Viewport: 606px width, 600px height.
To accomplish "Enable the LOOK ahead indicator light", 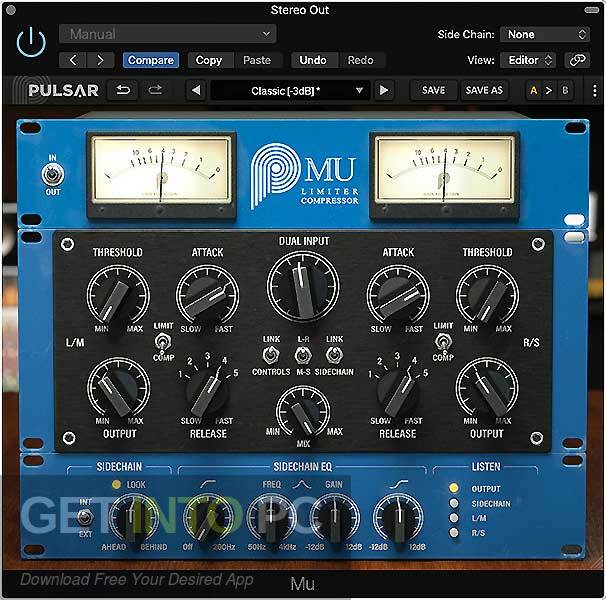I will pos(116,484).
